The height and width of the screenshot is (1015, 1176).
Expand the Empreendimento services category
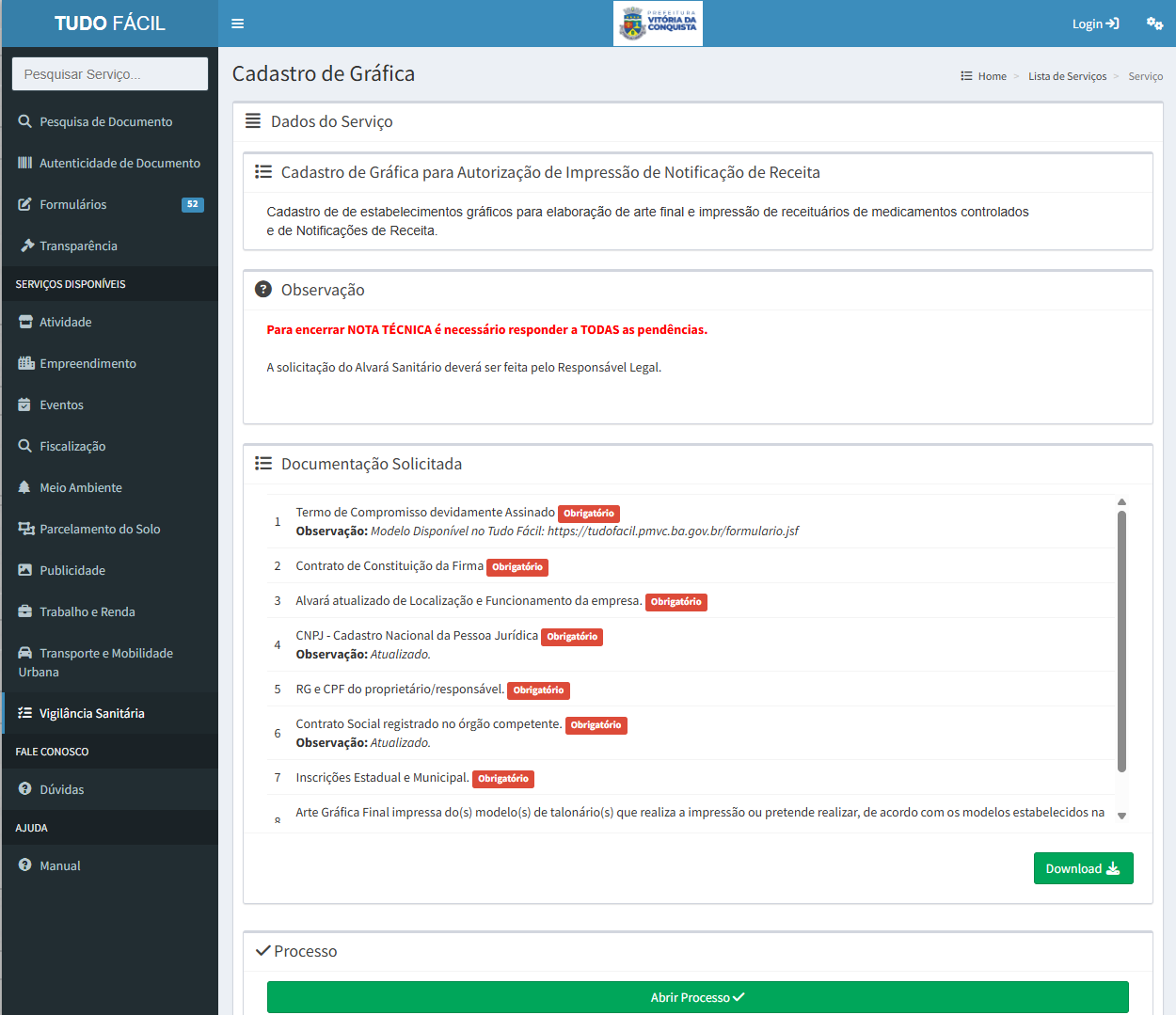87,363
